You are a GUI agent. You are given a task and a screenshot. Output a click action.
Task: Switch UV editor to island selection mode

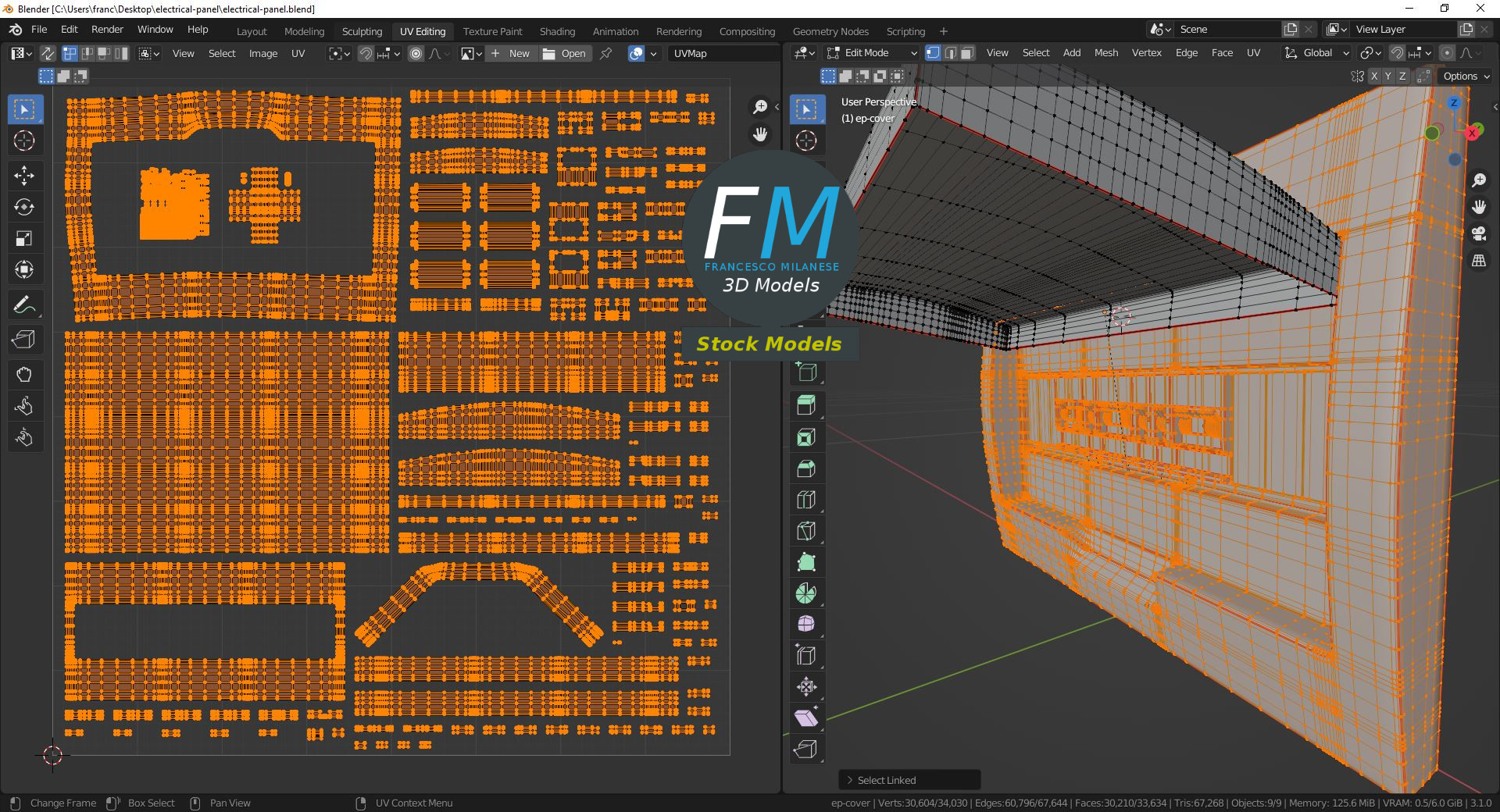122,53
